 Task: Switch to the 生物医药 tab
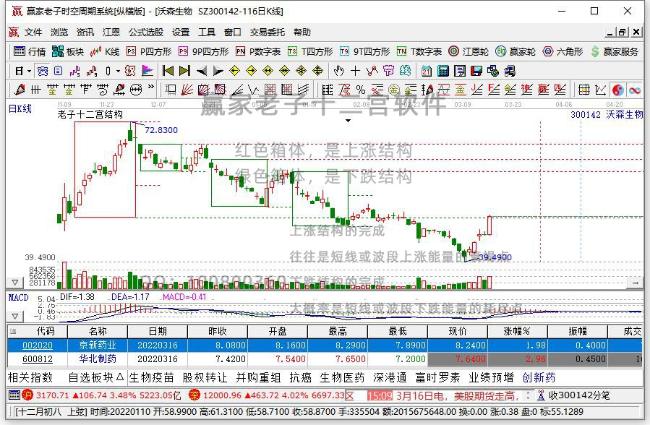(342, 377)
